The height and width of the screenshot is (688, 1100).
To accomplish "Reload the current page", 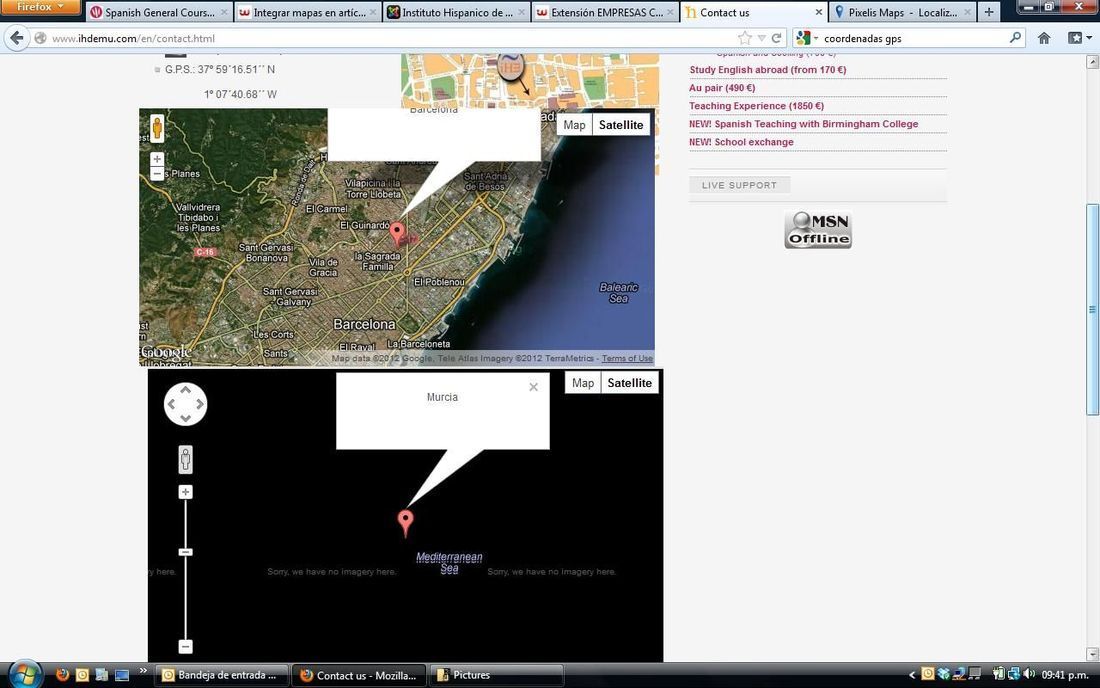I will point(777,38).
